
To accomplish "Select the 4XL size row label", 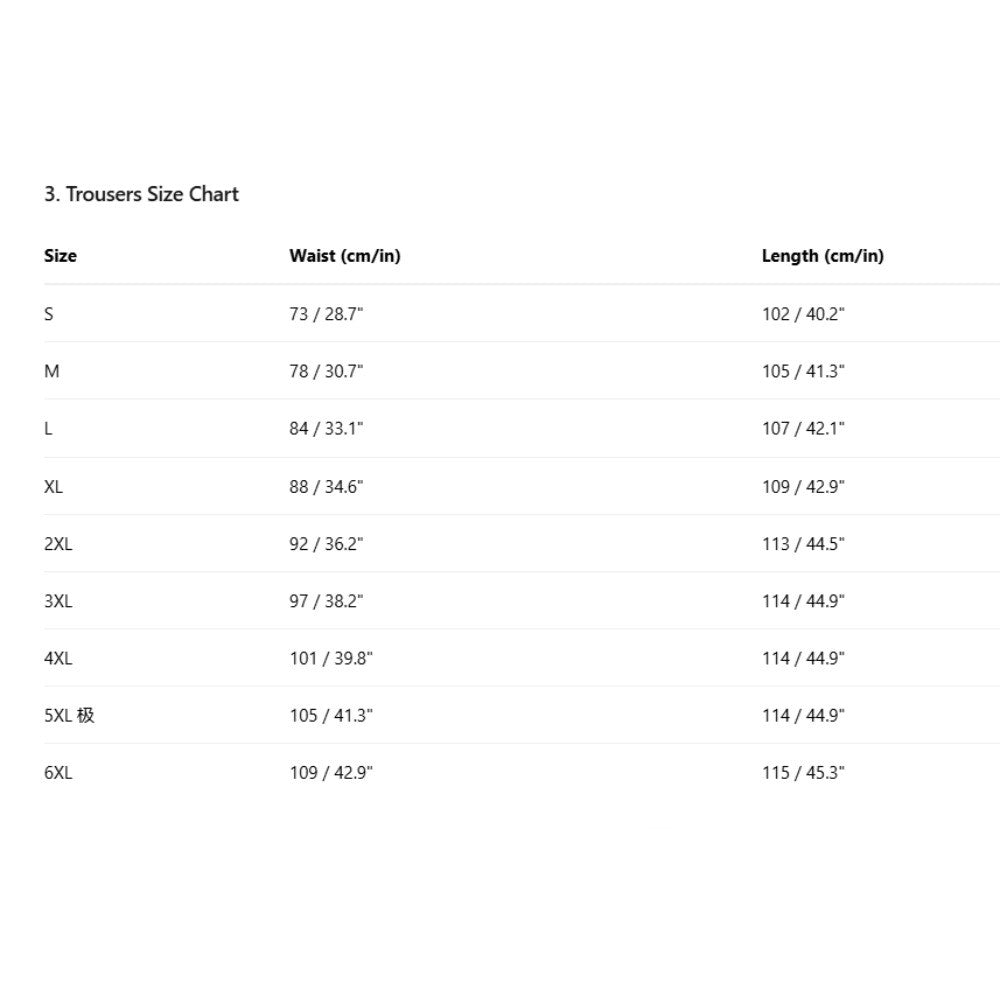I will [x=58, y=658].
